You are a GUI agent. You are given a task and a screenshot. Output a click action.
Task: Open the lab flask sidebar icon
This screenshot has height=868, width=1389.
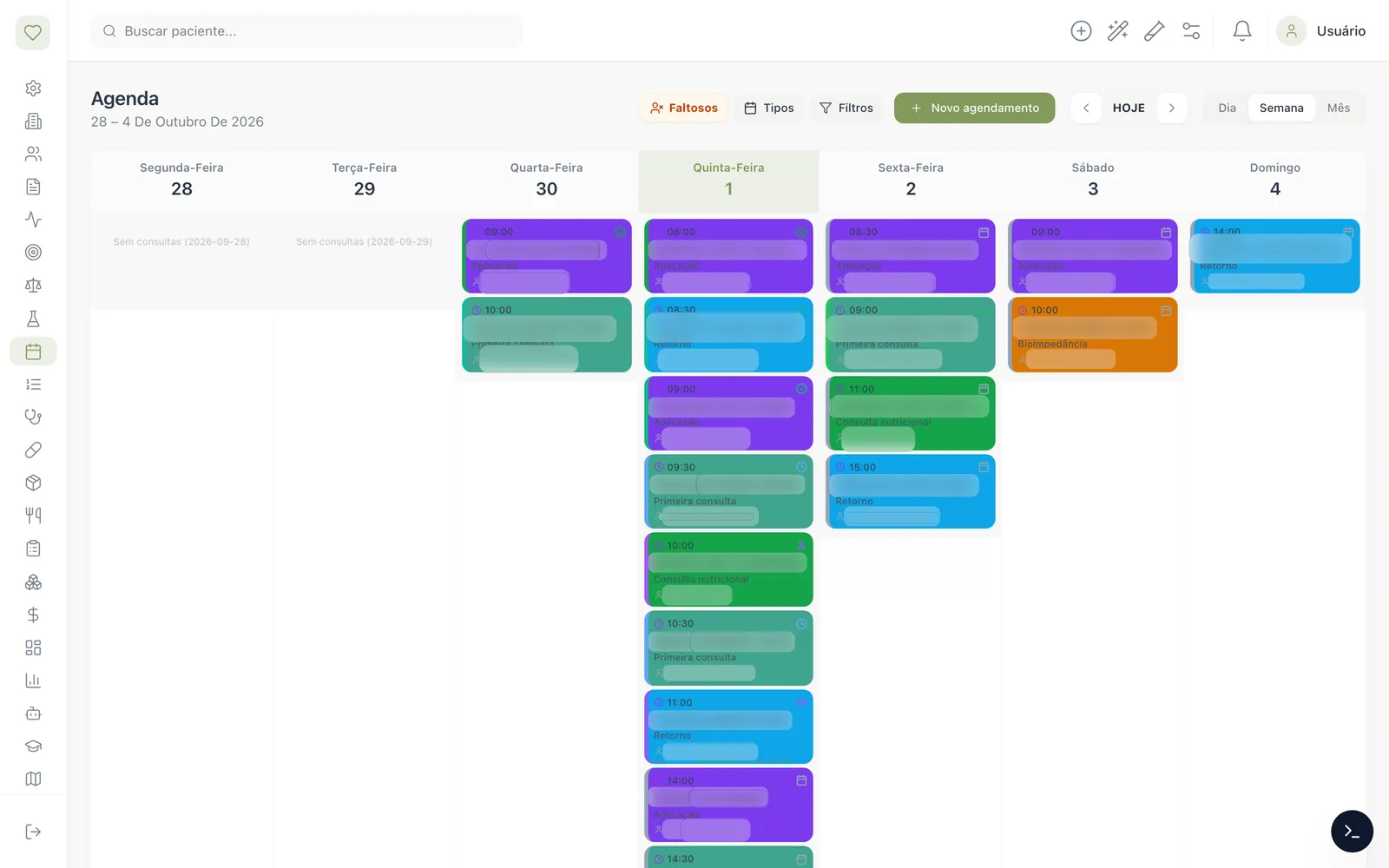[33, 319]
